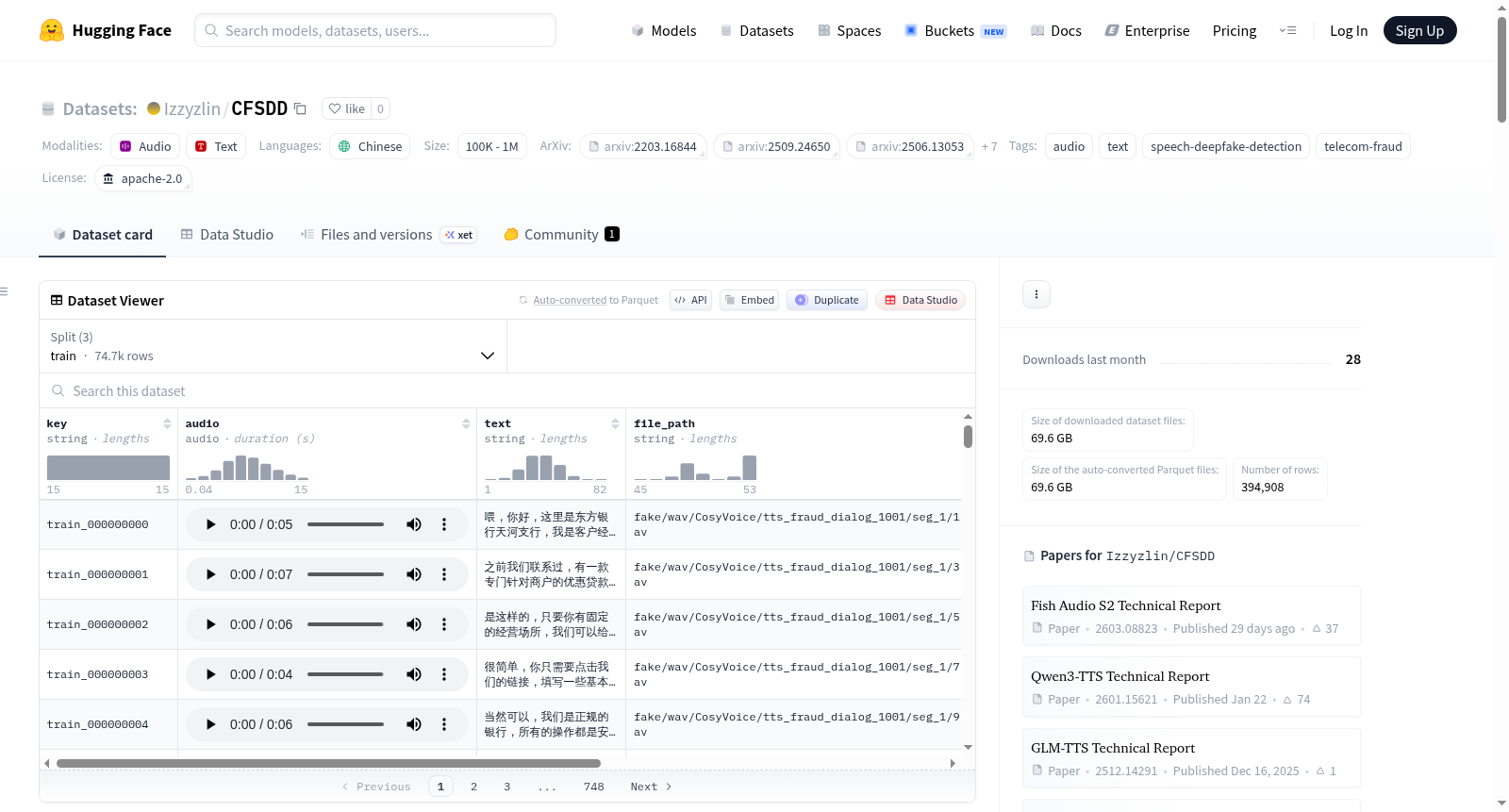Open Buckets from the navigation bar
The width and height of the screenshot is (1509, 812).
955,30
